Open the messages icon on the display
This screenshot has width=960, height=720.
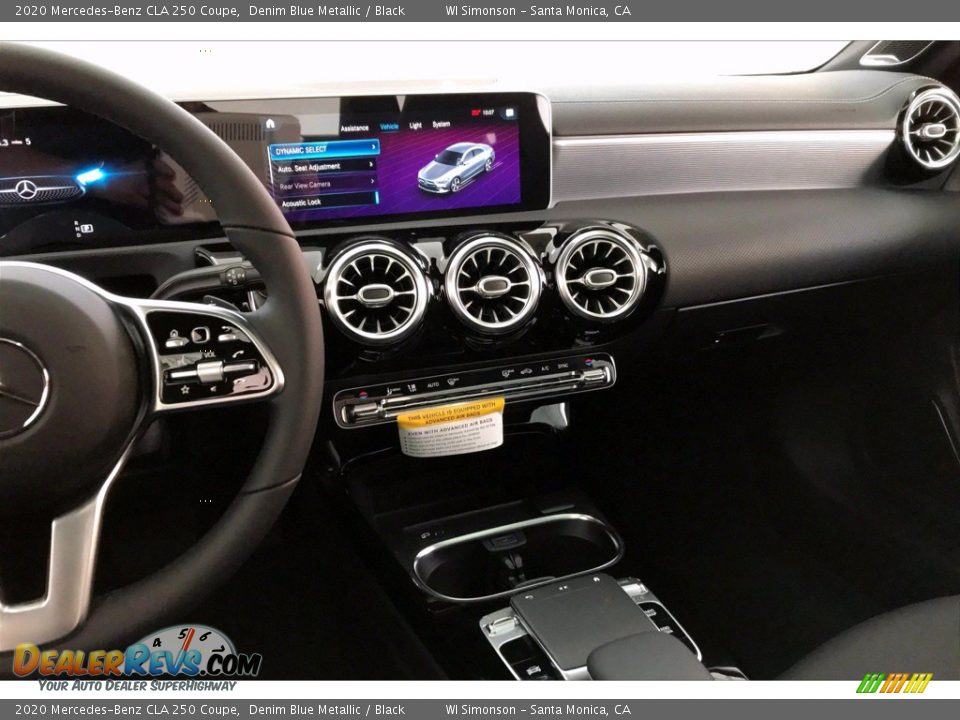click(x=509, y=113)
